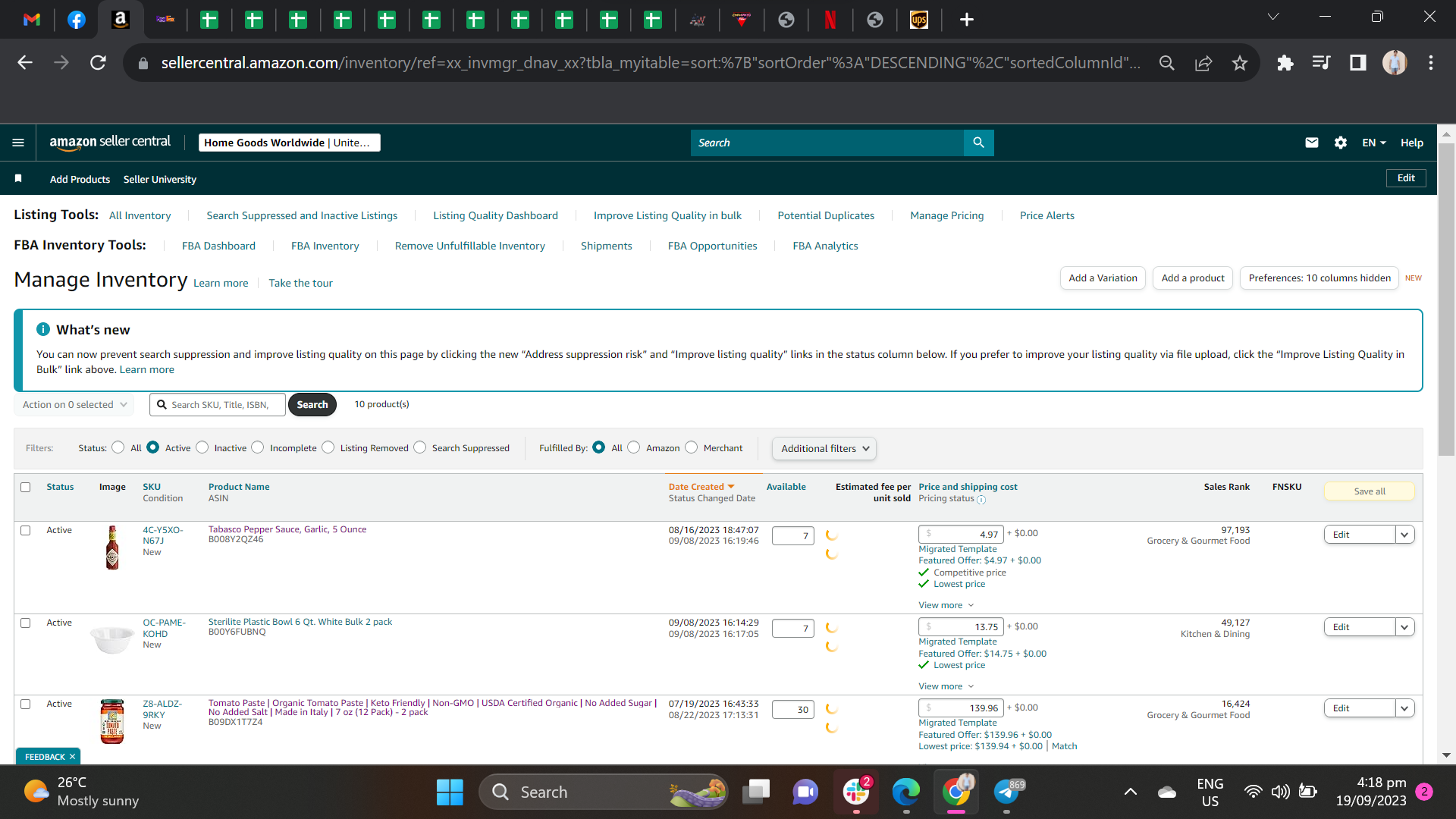Open Task View on the taskbar

[x=756, y=792]
